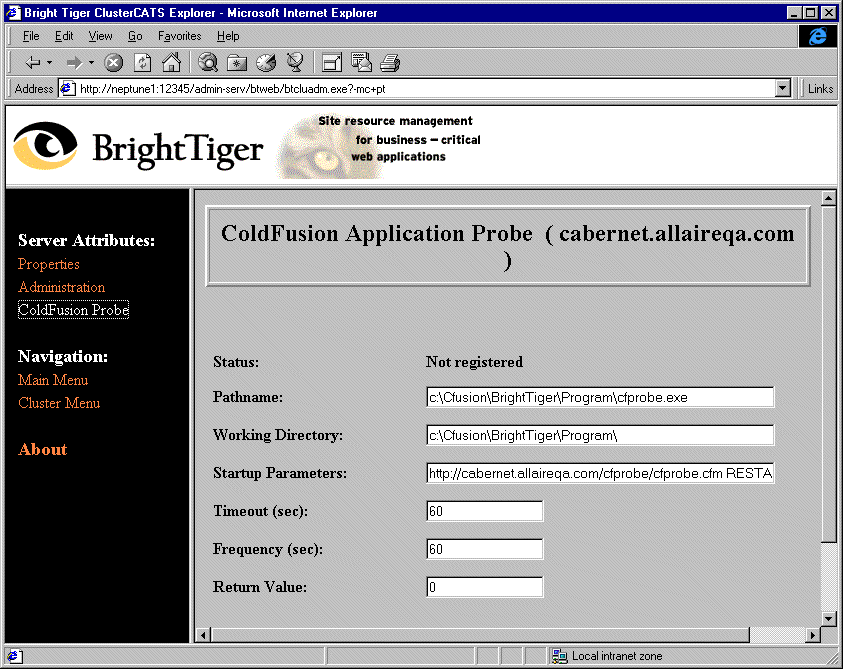Expand the Forward button history dropdown

[91, 63]
